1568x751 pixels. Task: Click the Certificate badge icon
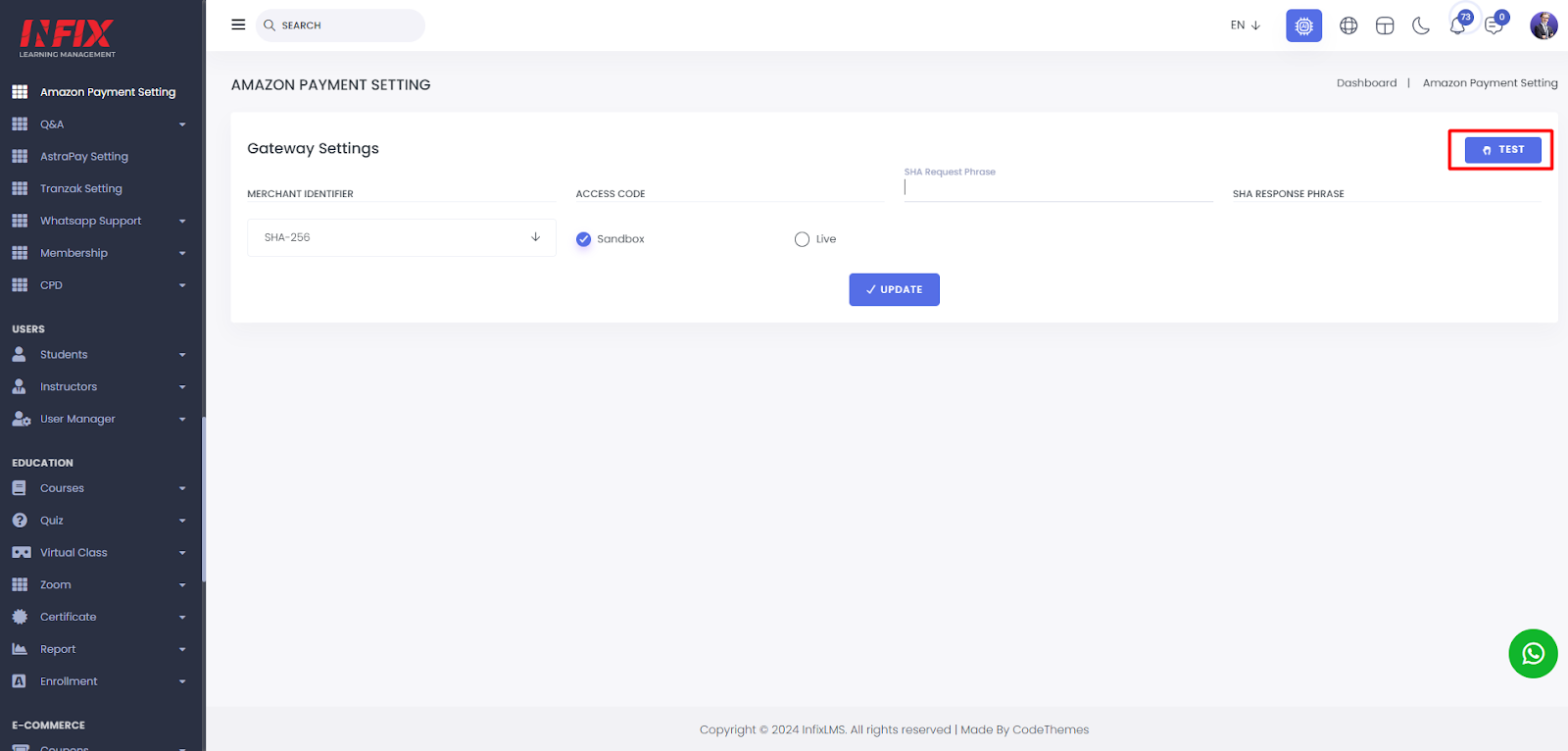(x=20, y=617)
